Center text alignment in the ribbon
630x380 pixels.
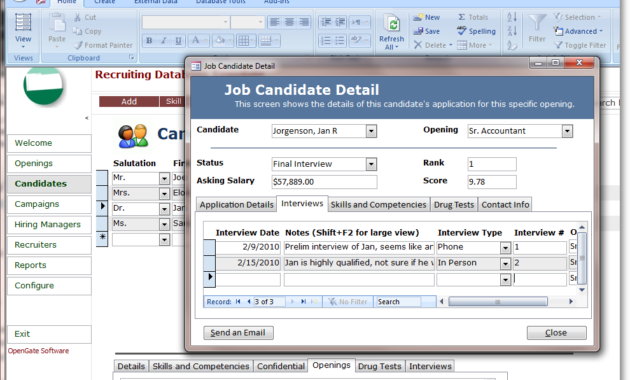pos(289,22)
